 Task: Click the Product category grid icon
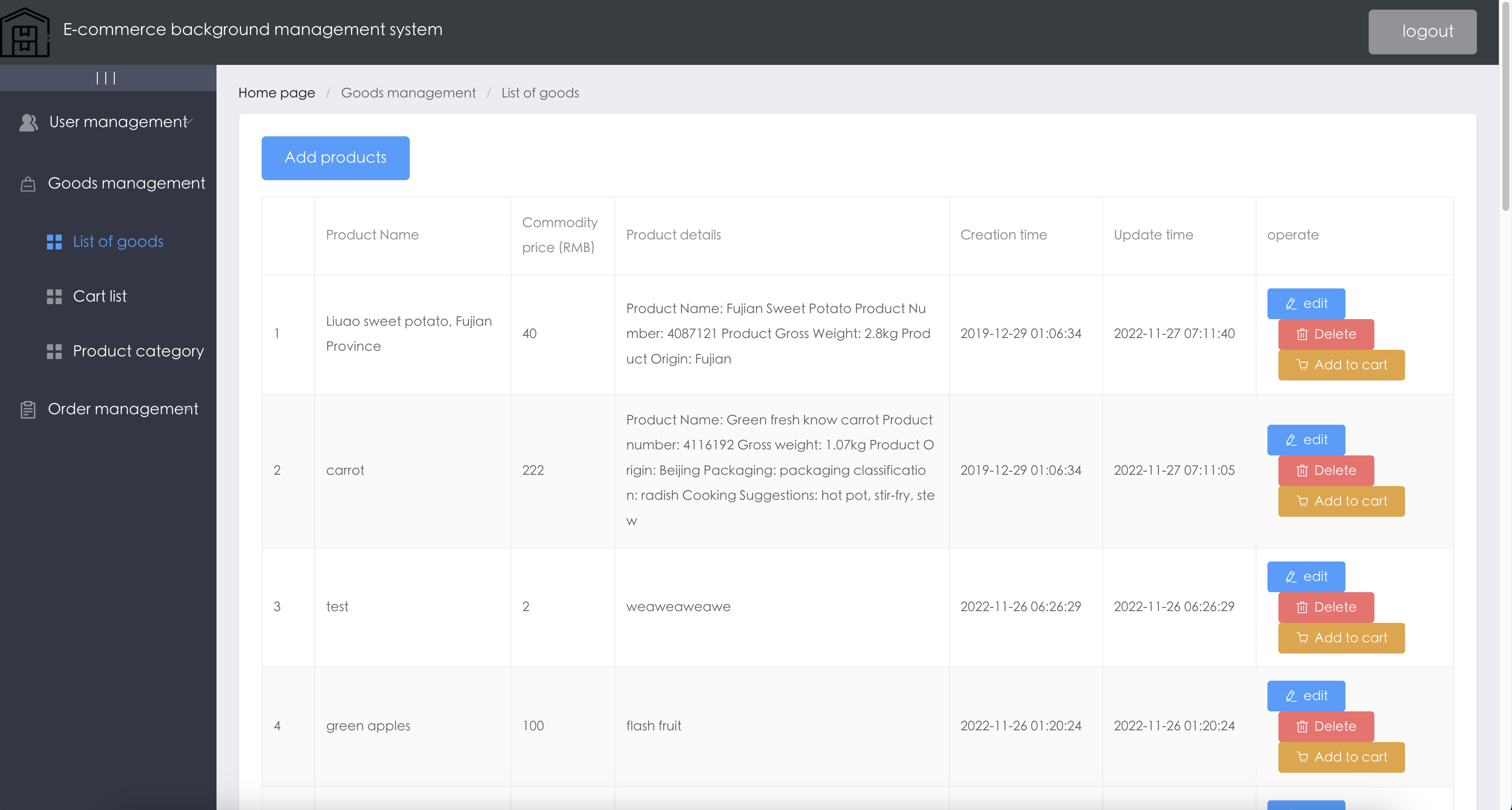(54, 351)
